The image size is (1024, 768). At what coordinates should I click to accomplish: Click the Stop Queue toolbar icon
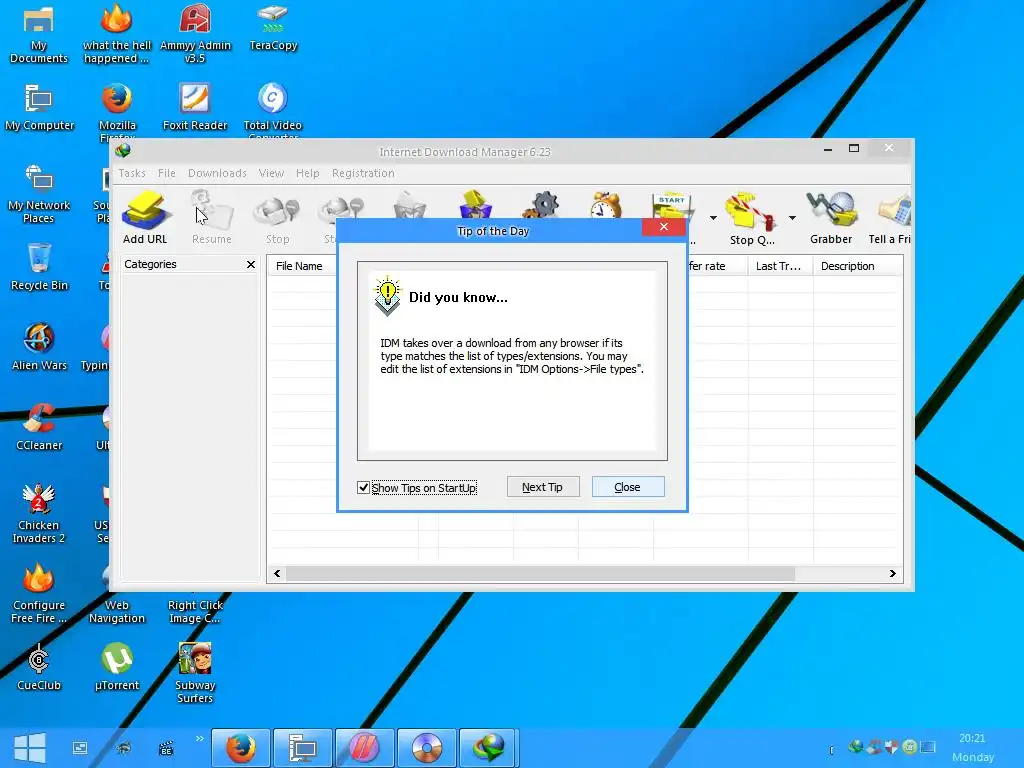click(752, 218)
